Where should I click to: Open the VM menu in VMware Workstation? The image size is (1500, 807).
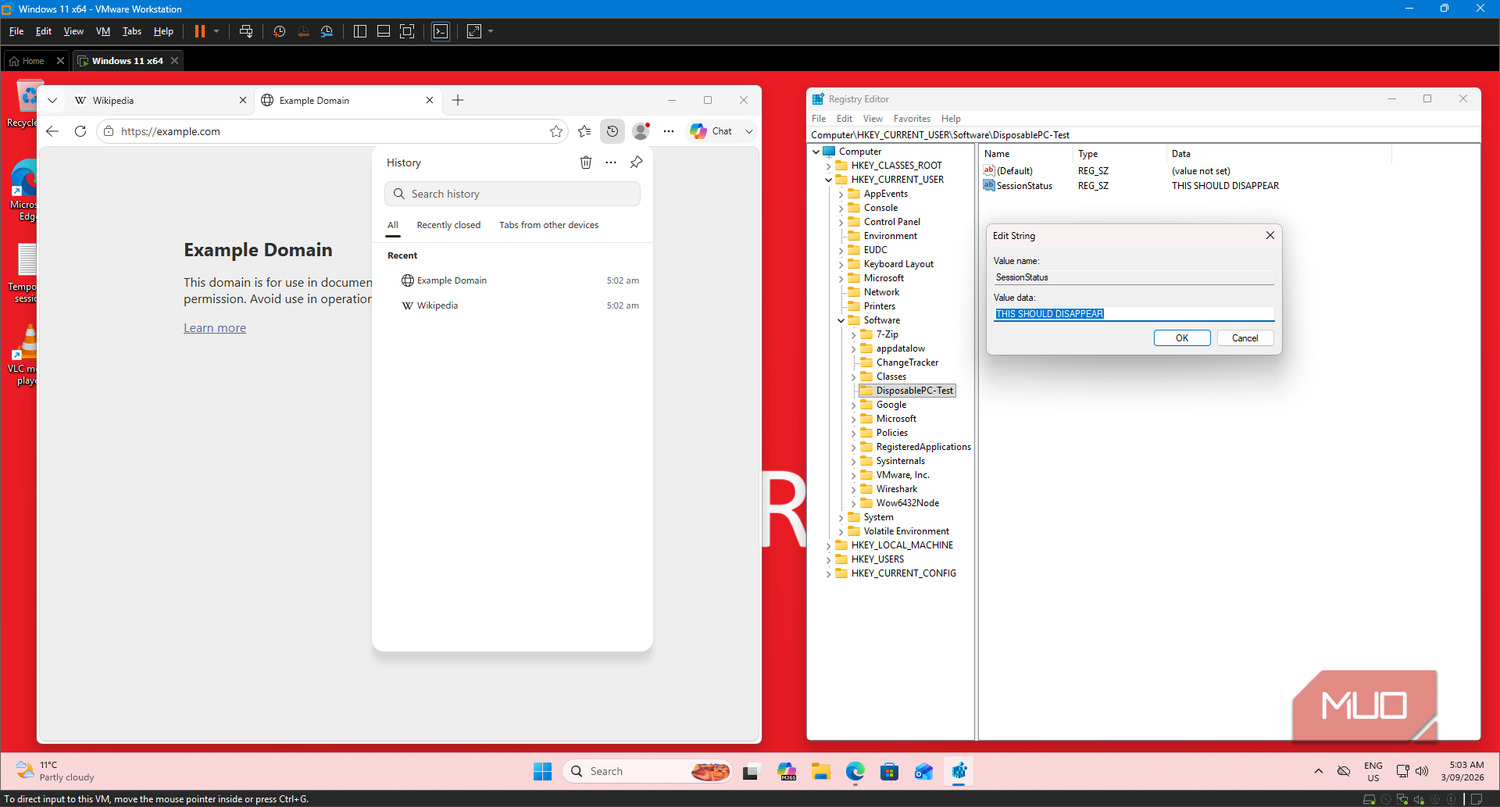[x=103, y=31]
